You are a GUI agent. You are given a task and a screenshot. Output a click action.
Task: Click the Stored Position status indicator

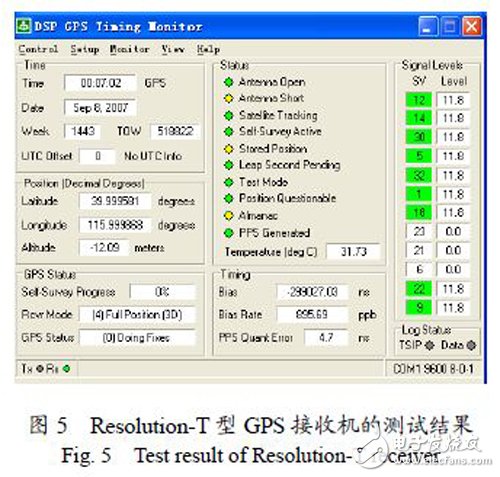[229, 149]
